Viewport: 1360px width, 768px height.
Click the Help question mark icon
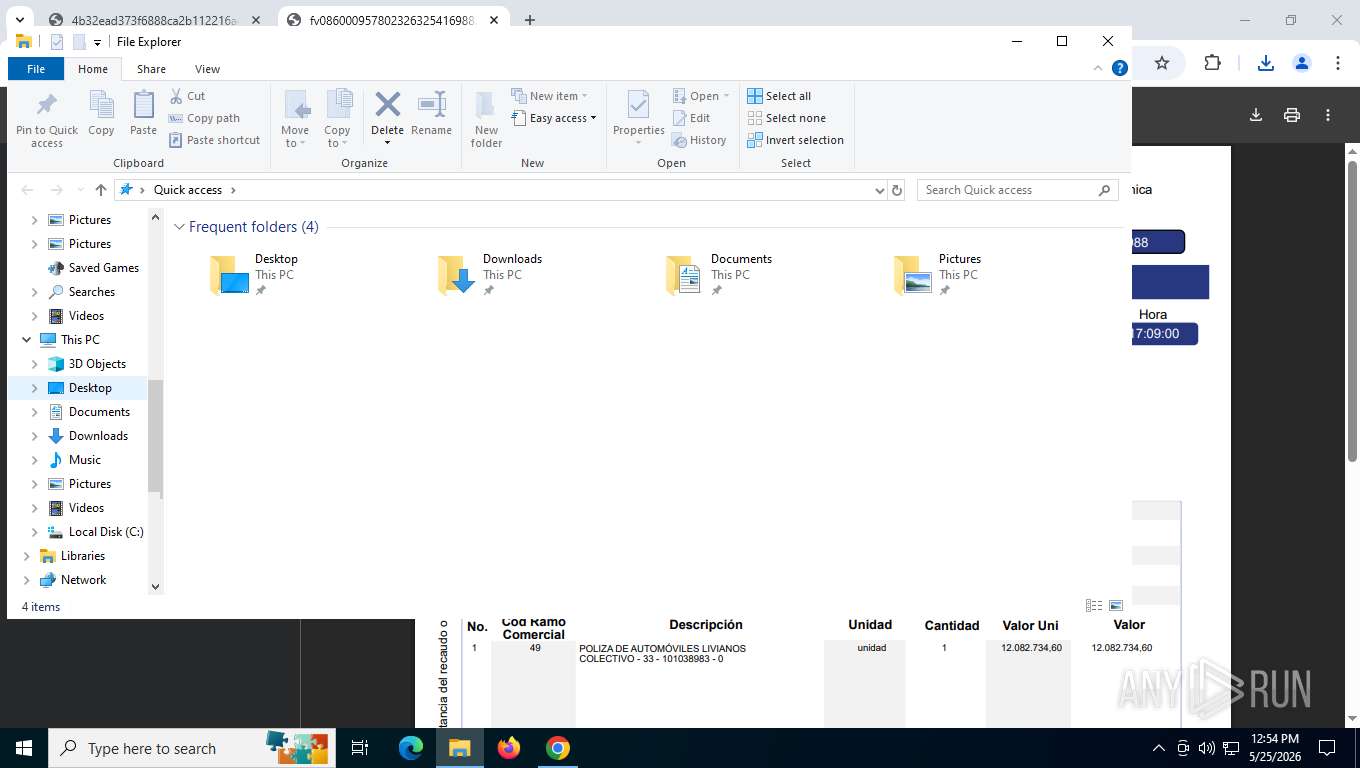(x=1120, y=68)
